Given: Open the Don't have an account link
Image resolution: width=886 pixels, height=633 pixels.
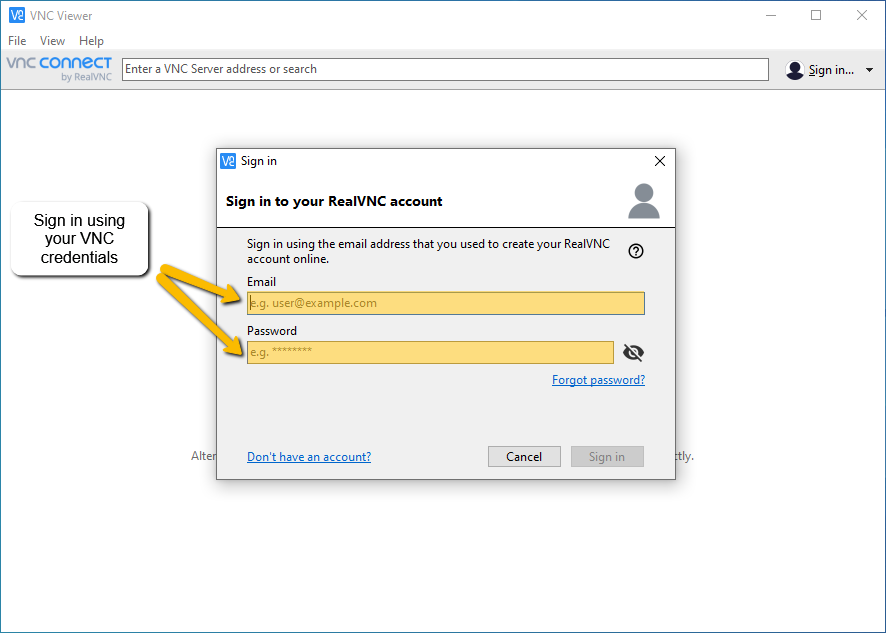Looking at the screenshot, I should (x=309, y=457).
